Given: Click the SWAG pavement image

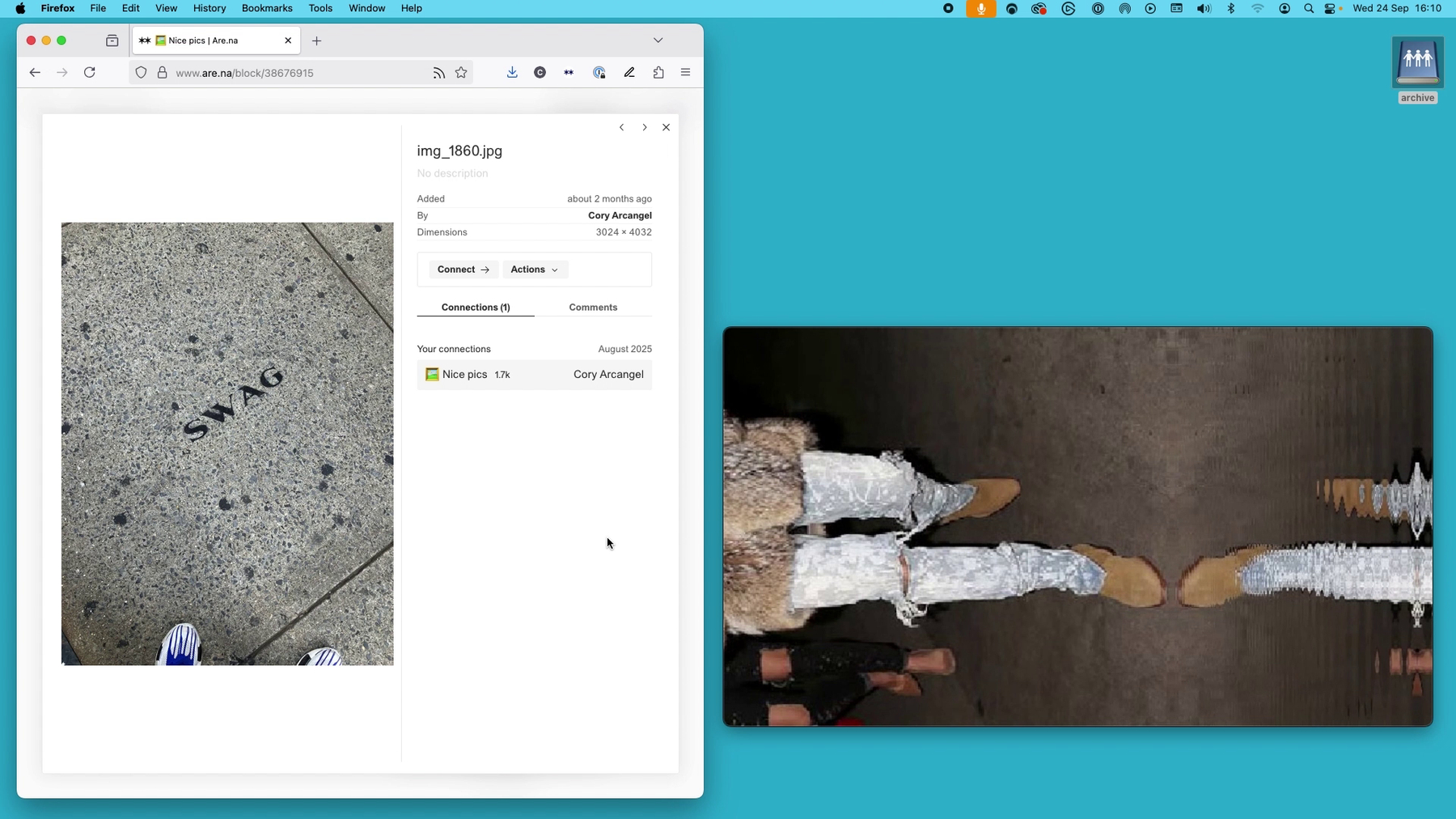Looking at the screenshot, I should [x=227, y=443].
